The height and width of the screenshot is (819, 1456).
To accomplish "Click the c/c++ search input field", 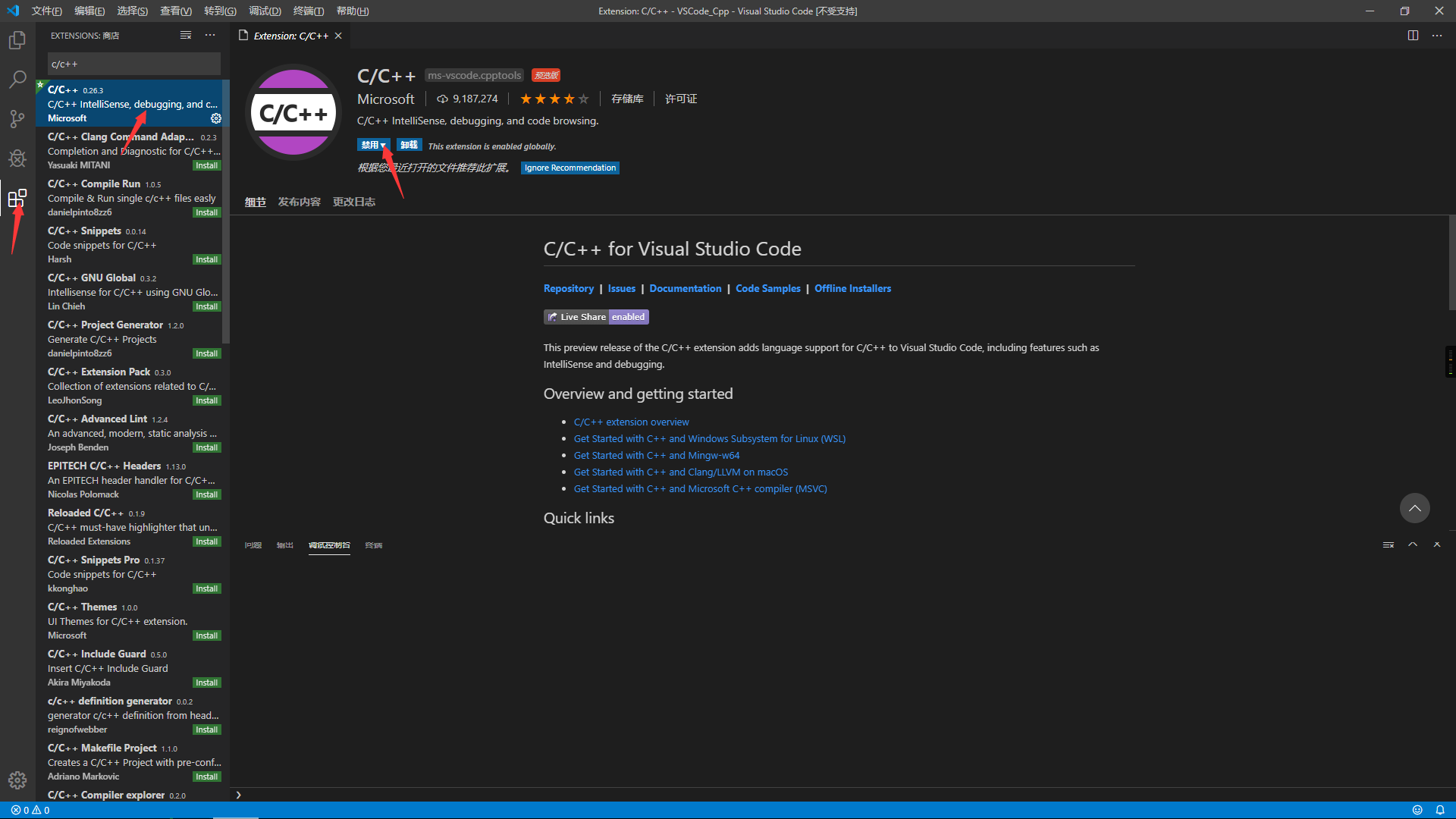I will [x=133, y=64].
